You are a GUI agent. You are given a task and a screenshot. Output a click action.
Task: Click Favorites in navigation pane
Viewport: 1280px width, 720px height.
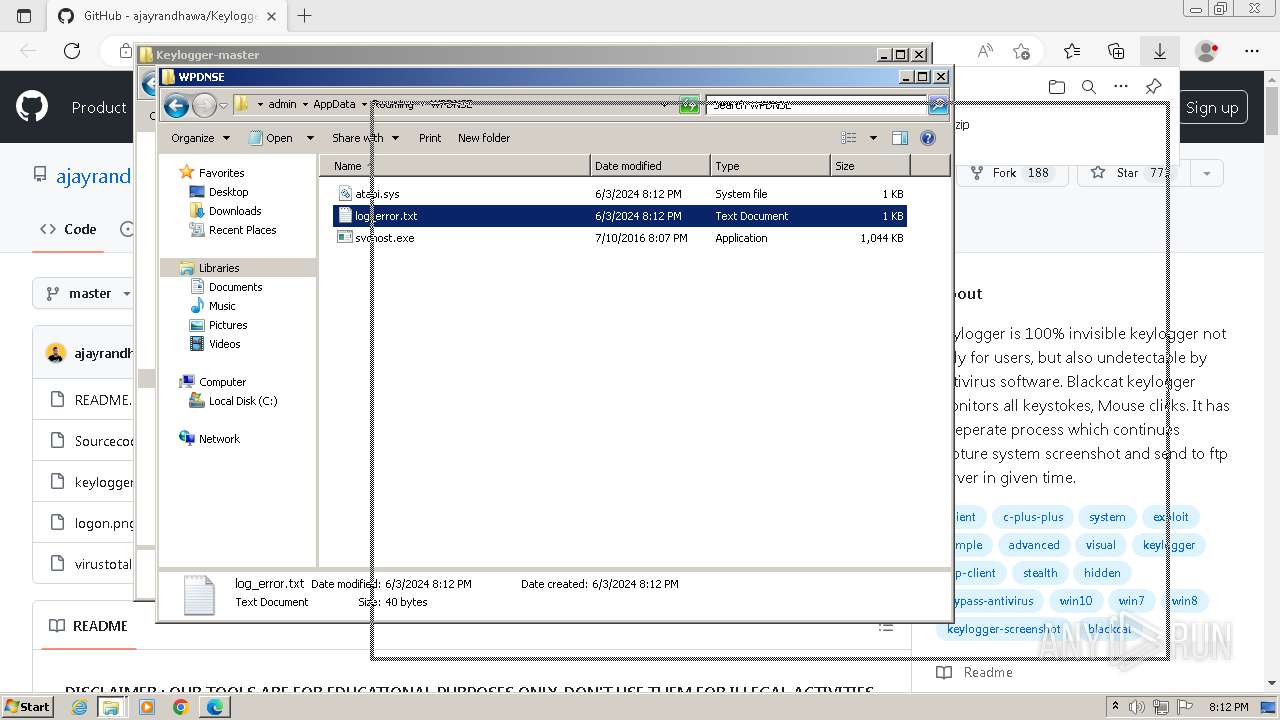tap(221, 173)
